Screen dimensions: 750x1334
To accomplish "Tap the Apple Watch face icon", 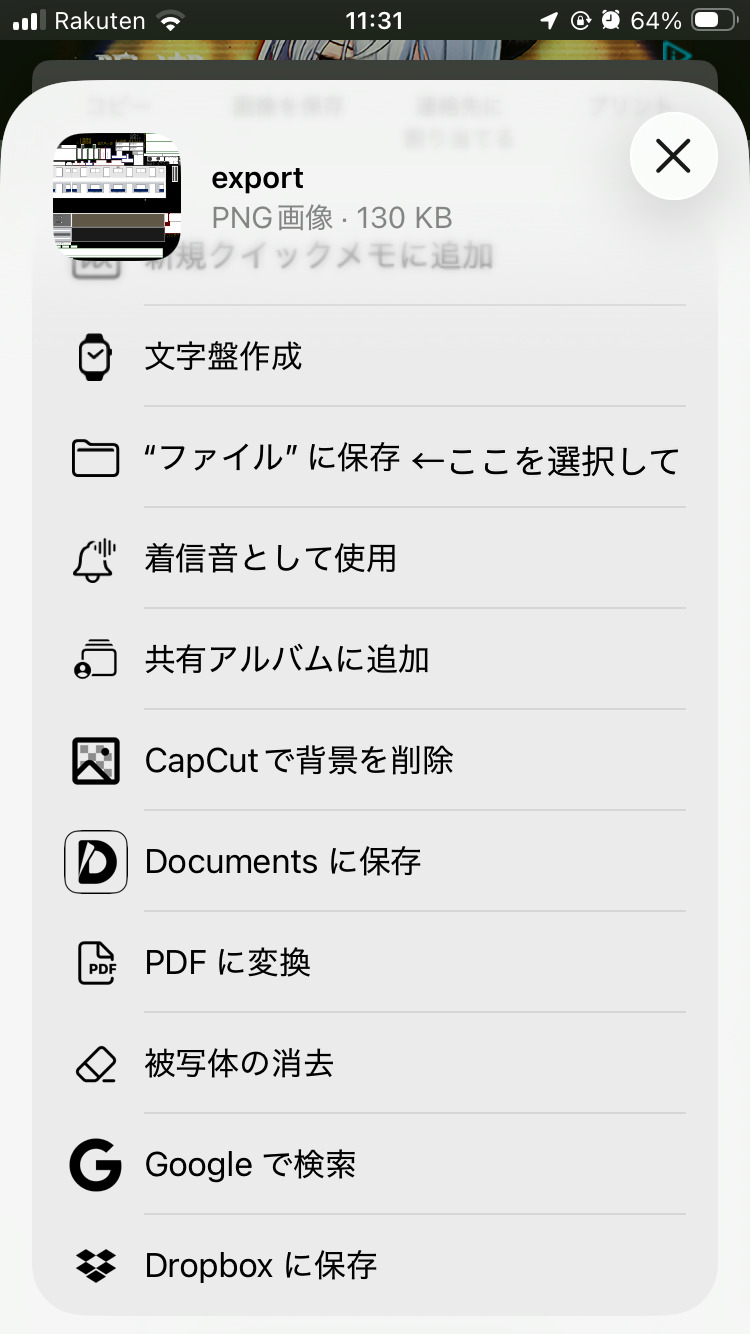I will (96, 357).
